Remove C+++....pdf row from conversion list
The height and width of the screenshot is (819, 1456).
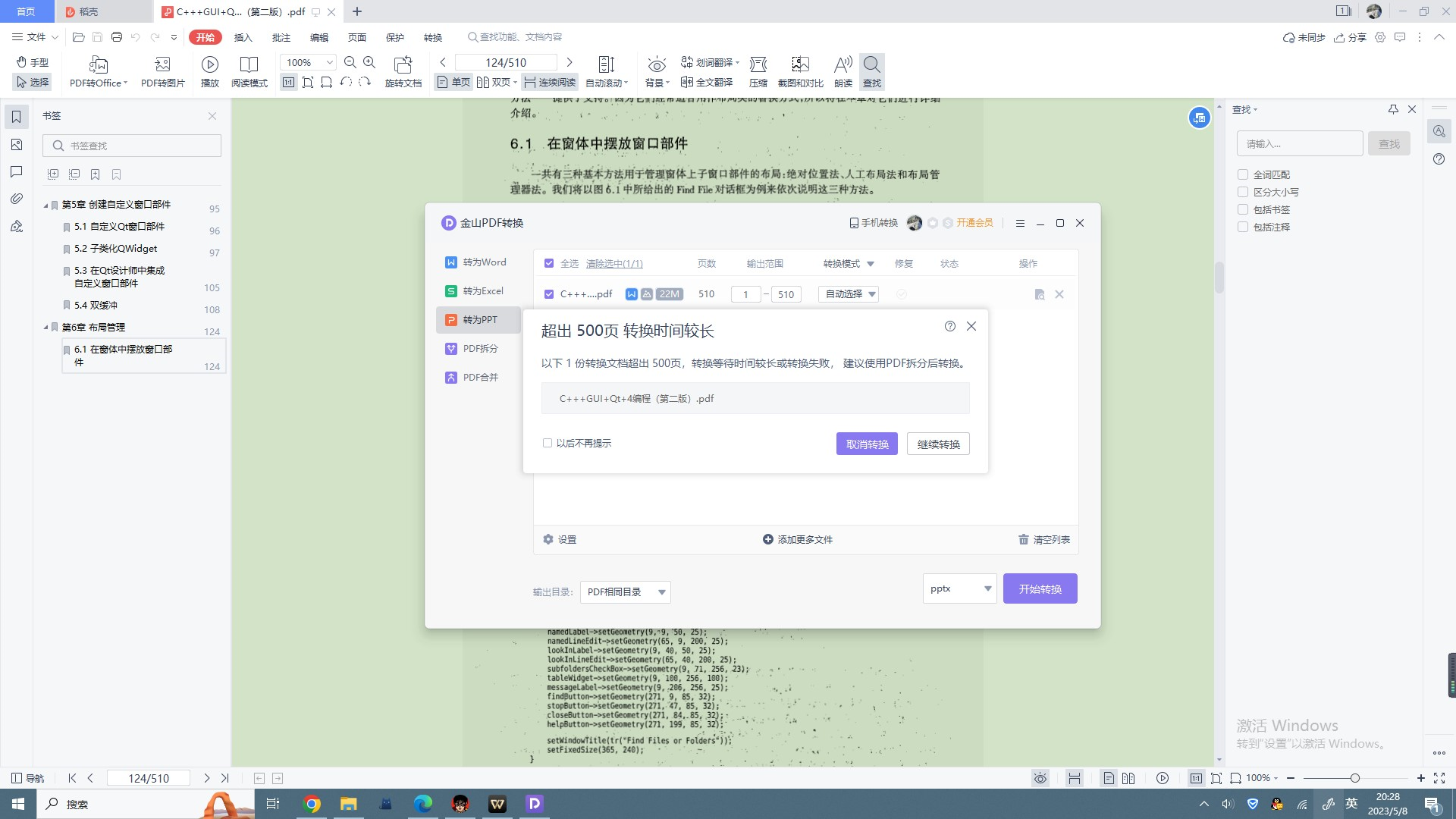(x=1059, y=294)
